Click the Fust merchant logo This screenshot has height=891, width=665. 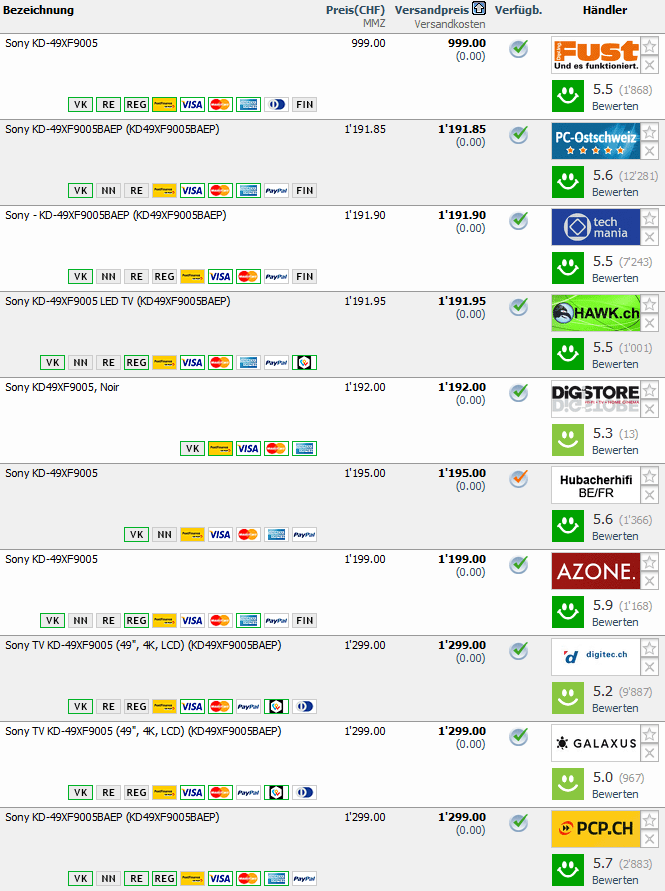(x=595, y=55)
